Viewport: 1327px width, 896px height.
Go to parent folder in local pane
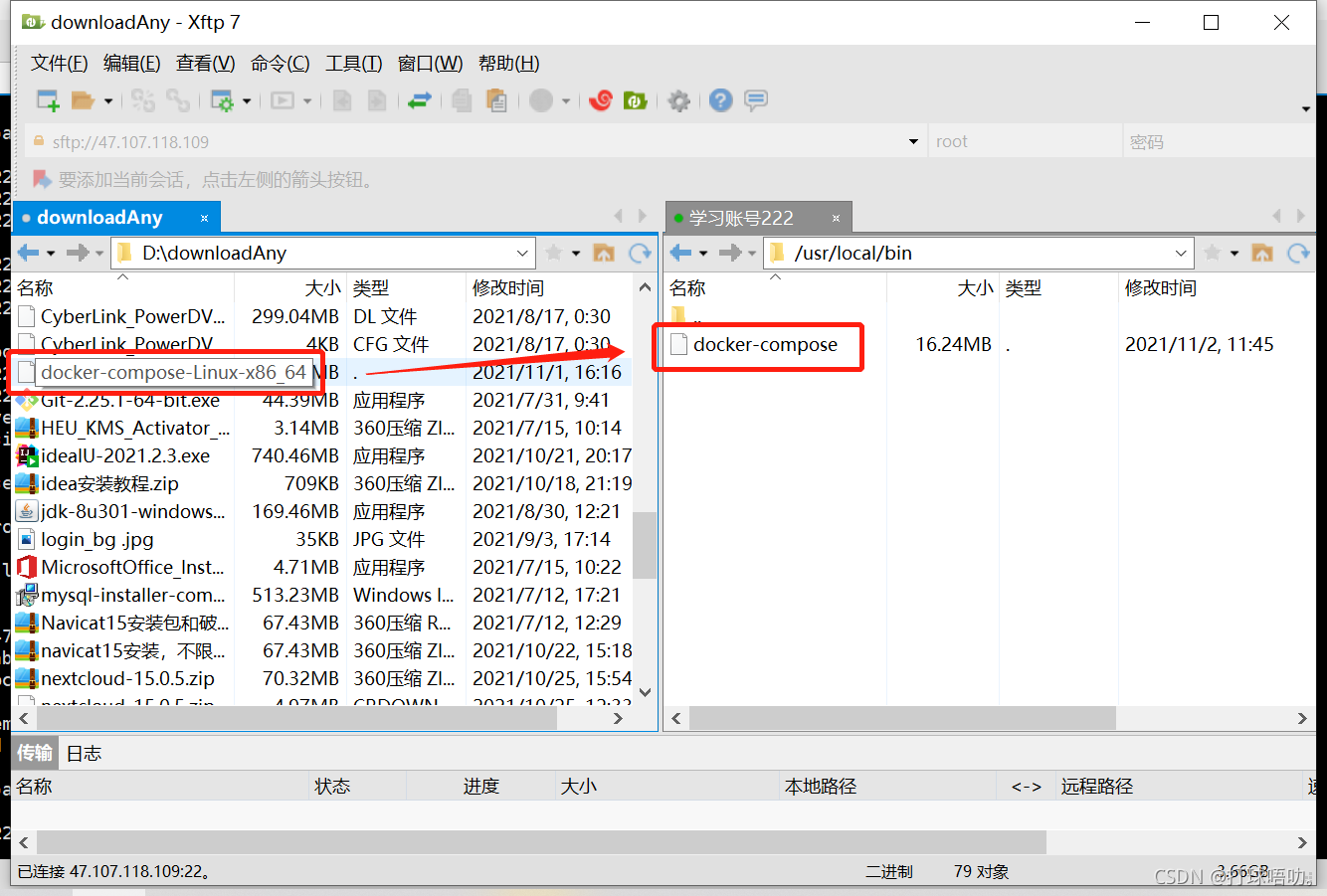(x=604, y=253)
